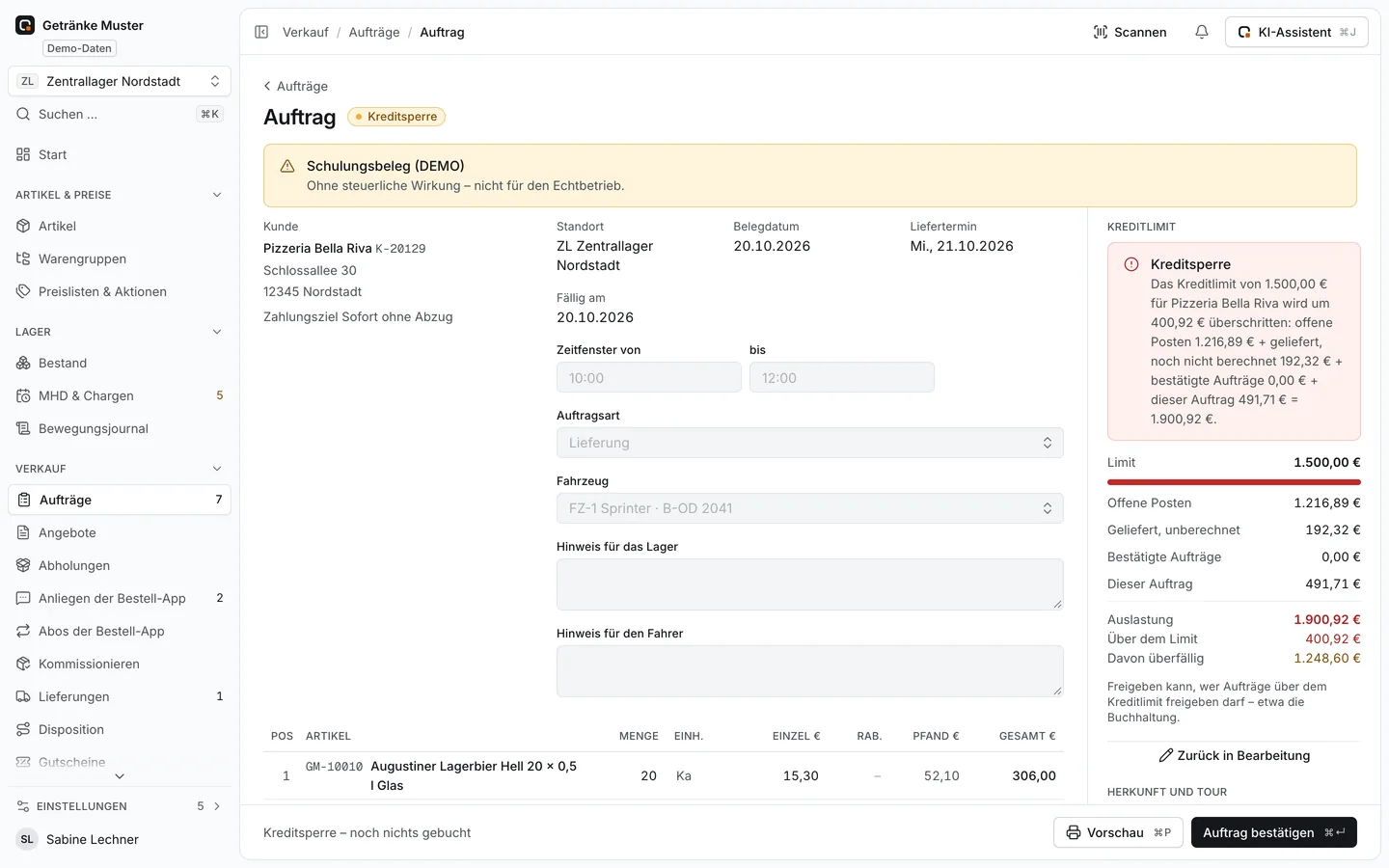This screenshot has width=1389, height=868.
Task: Open the Fahrzeug selector
Action: (809, 508)
